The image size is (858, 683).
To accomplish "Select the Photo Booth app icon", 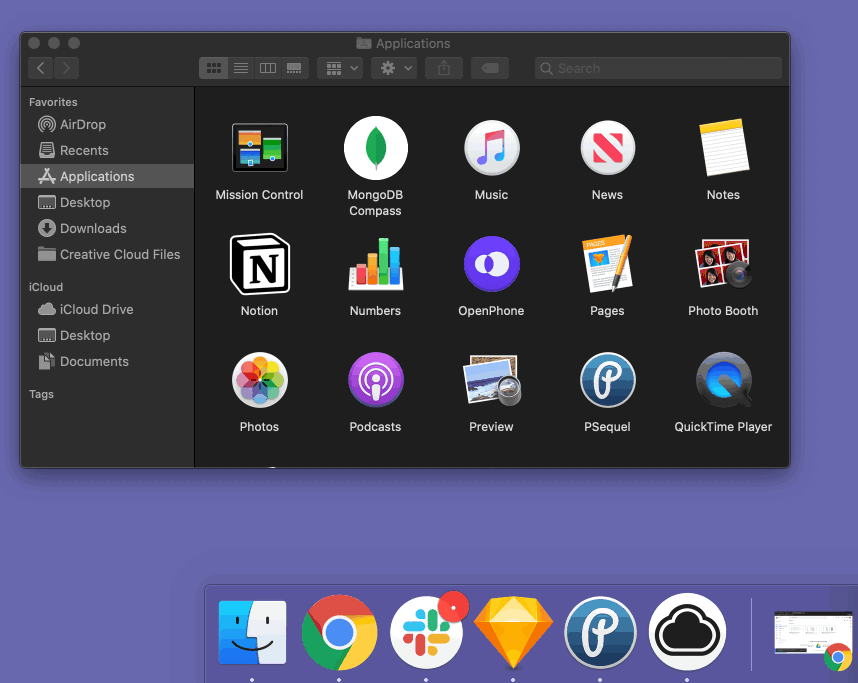I will coord(723,264).
